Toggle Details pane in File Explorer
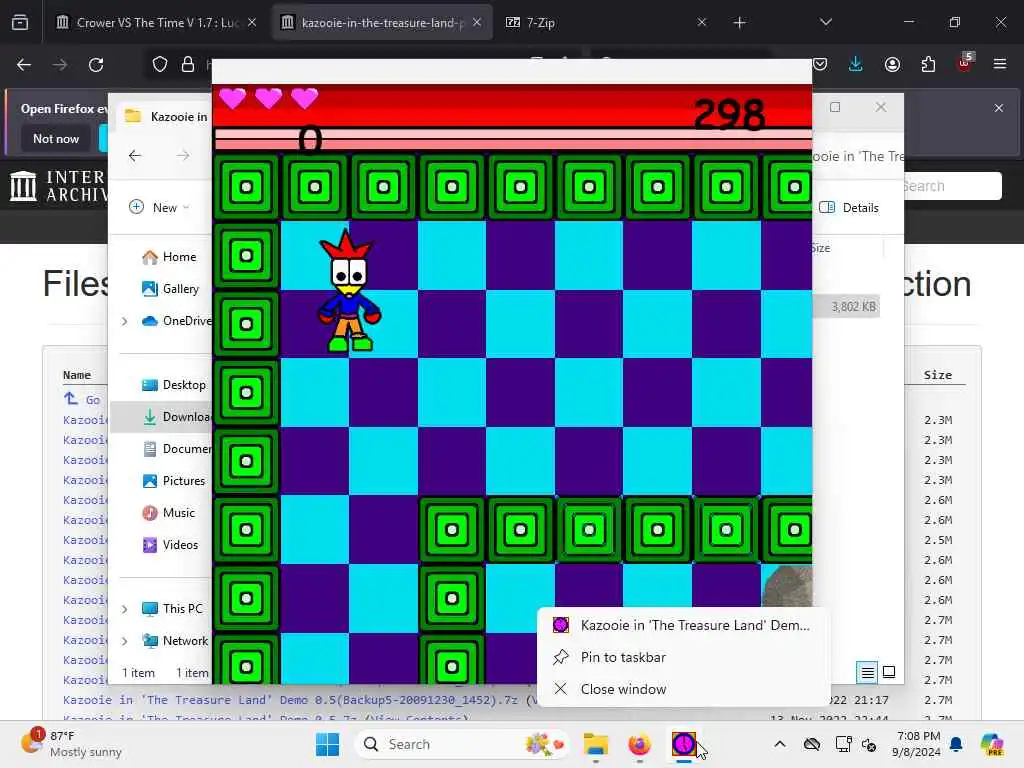This screenshot has height=768, width=1024. point(848,208)
